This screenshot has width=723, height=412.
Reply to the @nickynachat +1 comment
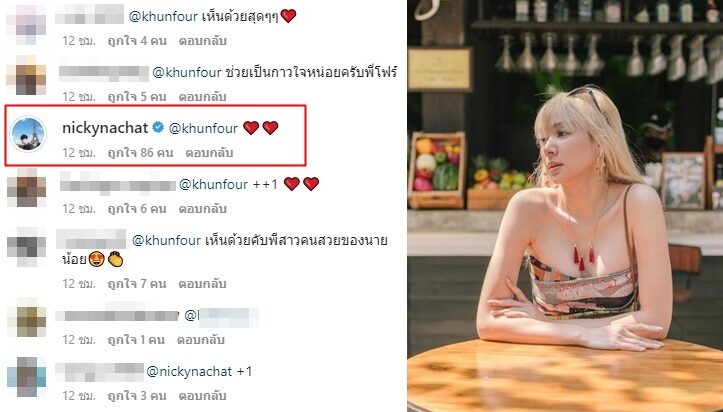(x=203, y=395)
